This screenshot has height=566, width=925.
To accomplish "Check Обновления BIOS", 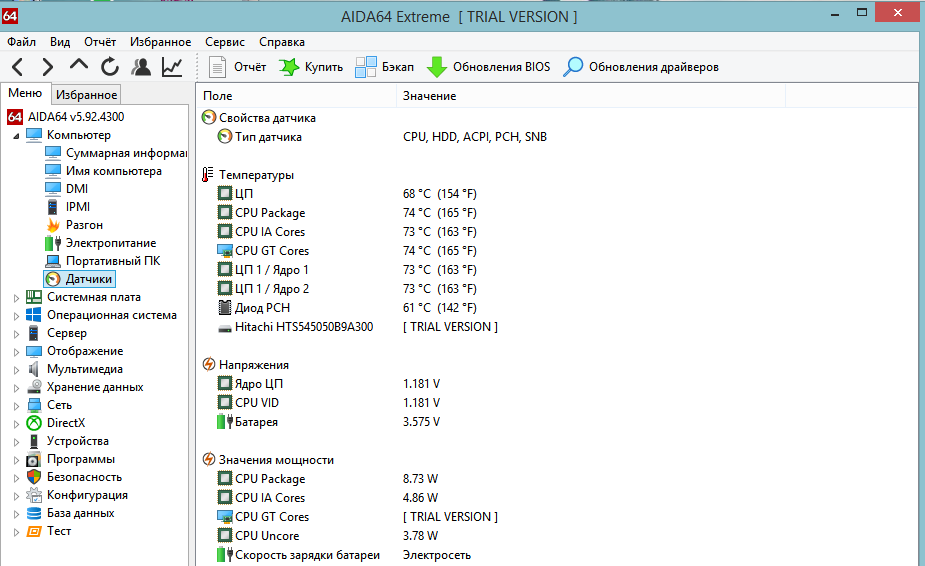I will click(x=488, y=67).
